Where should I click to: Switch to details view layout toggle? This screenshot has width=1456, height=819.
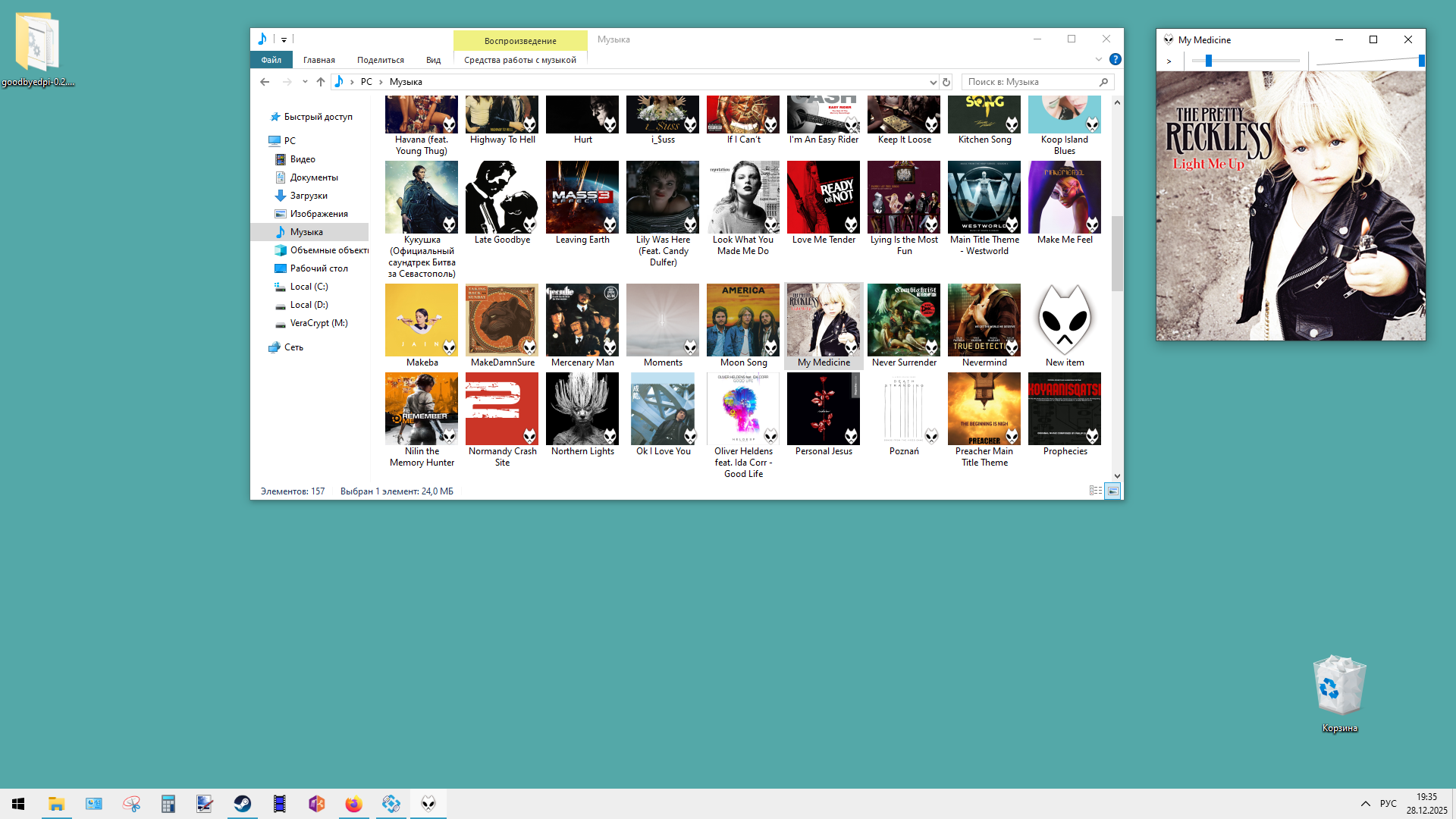tap(1096, 491)
